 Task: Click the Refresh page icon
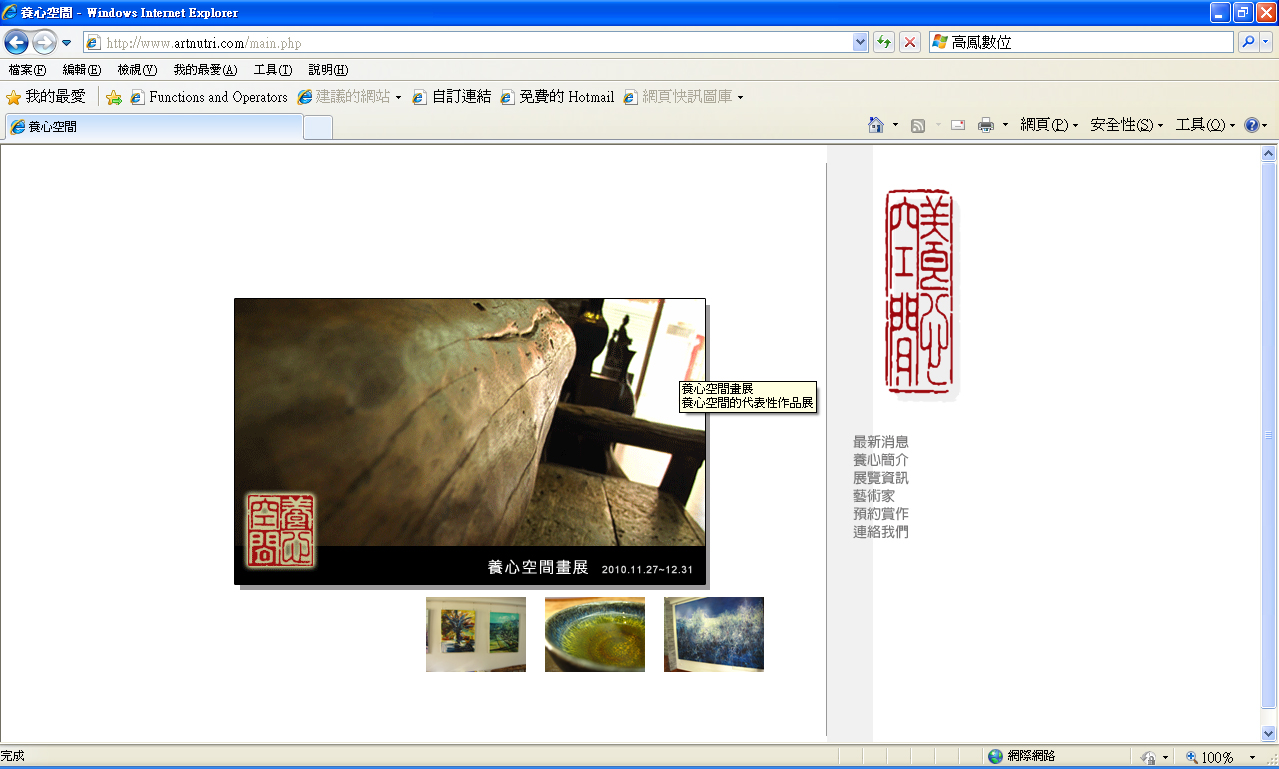tap(884, 43)
